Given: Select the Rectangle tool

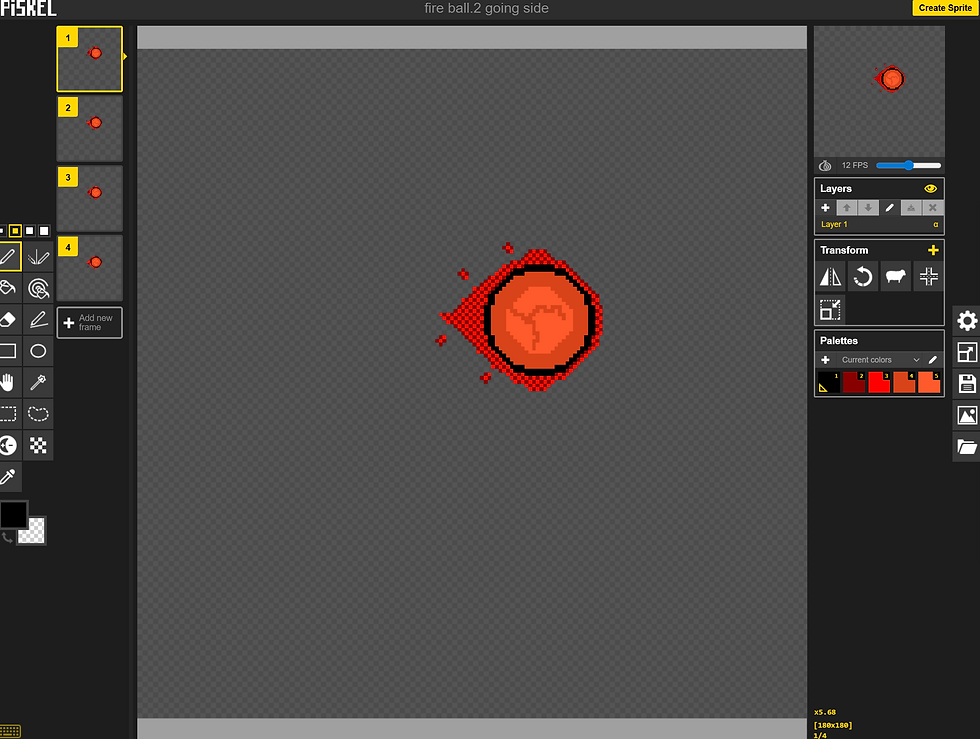Looking at the screenshot, I should [9, 351].
